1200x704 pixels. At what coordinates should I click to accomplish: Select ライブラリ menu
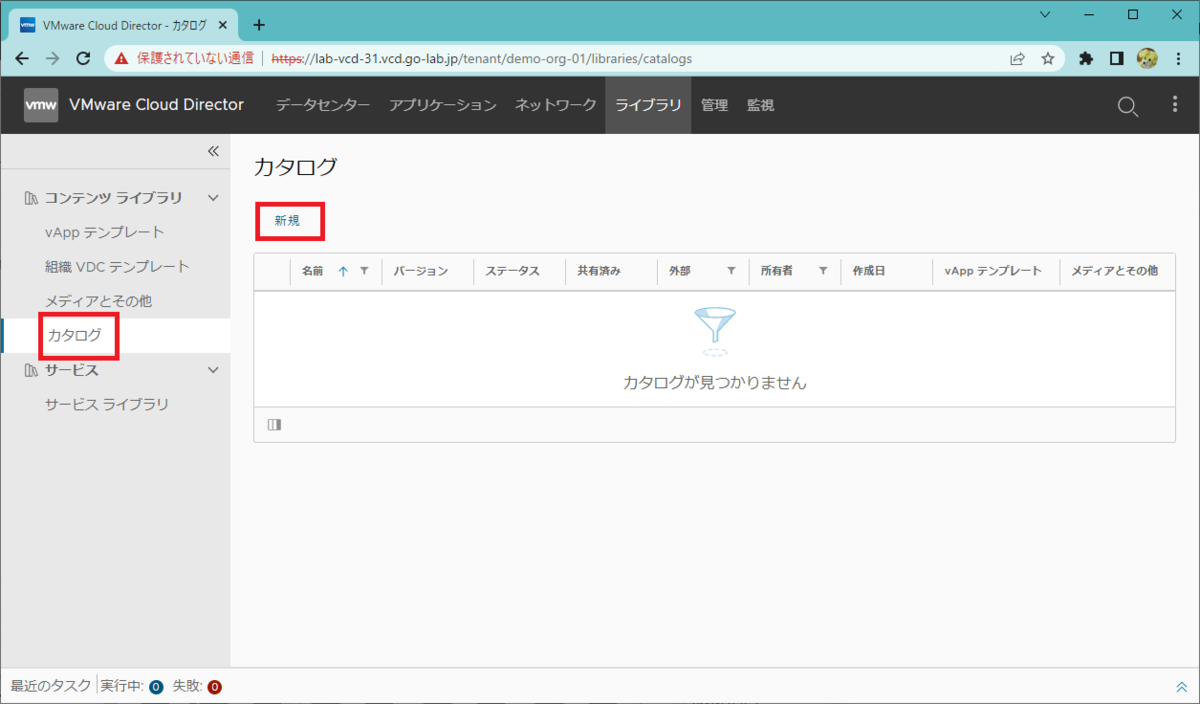(648, 105)
